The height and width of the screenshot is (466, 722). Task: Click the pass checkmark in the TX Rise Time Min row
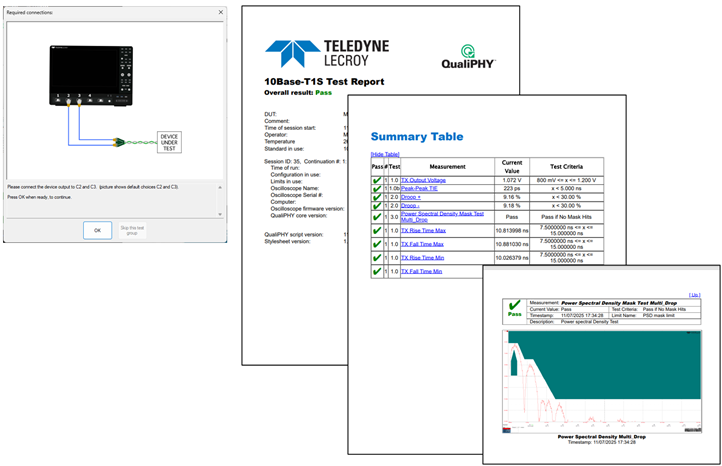pos(377,258)
